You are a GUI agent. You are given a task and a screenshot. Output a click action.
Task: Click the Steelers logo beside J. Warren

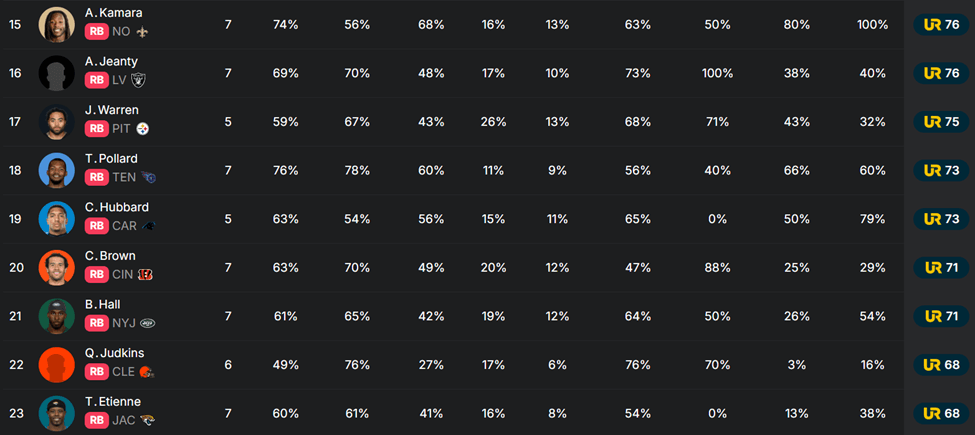(143, 129)
